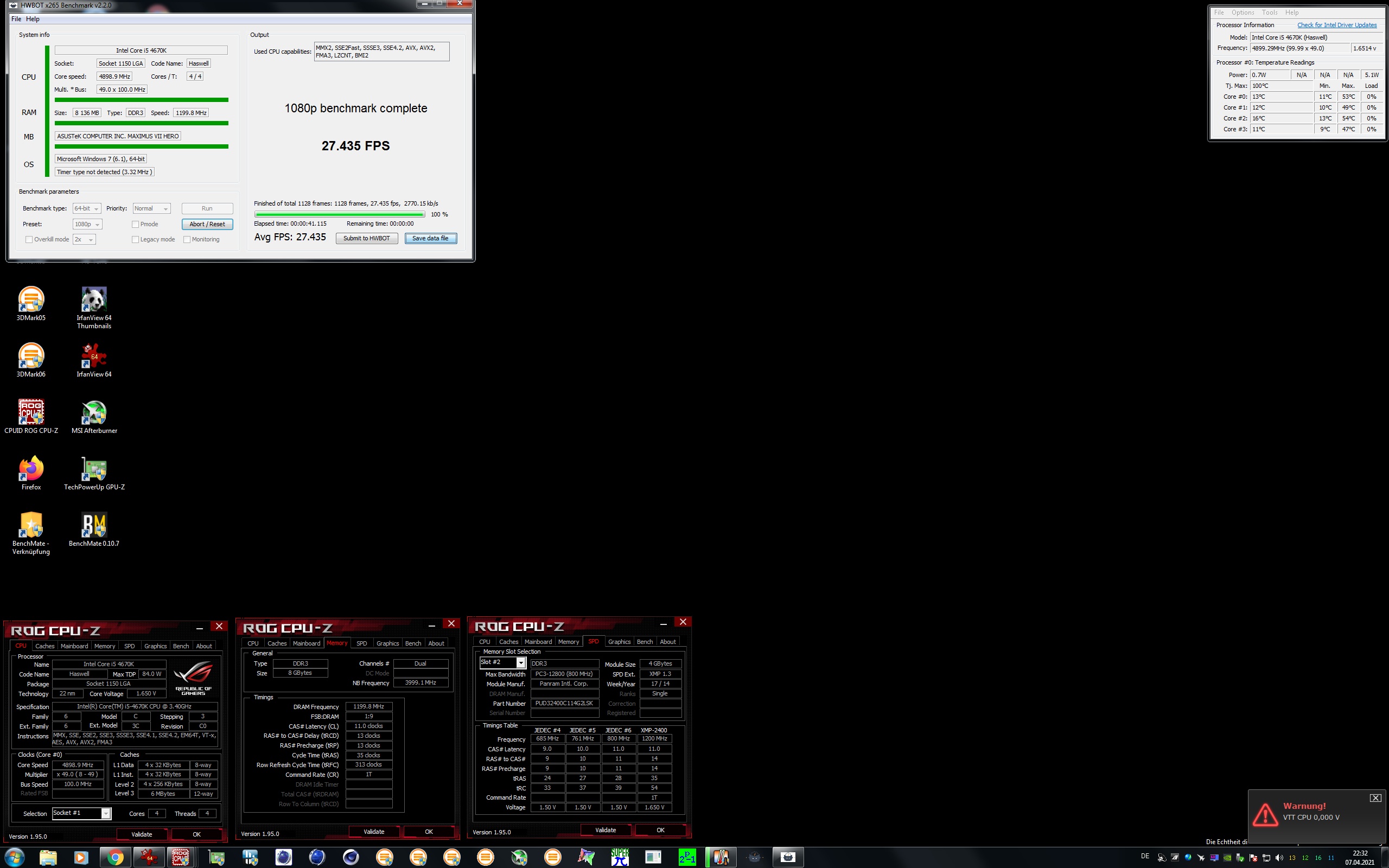The width and height of the screenshot is (1389, 868).
Task: Open the 3DMark05 desktop shortcut
Action: click(x=31, y=303)
